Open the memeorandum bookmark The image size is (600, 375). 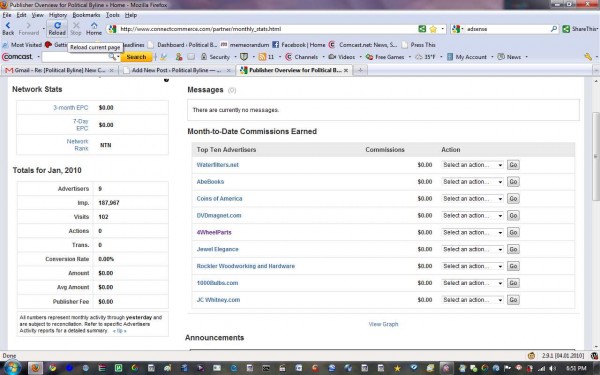pos(245,45)
